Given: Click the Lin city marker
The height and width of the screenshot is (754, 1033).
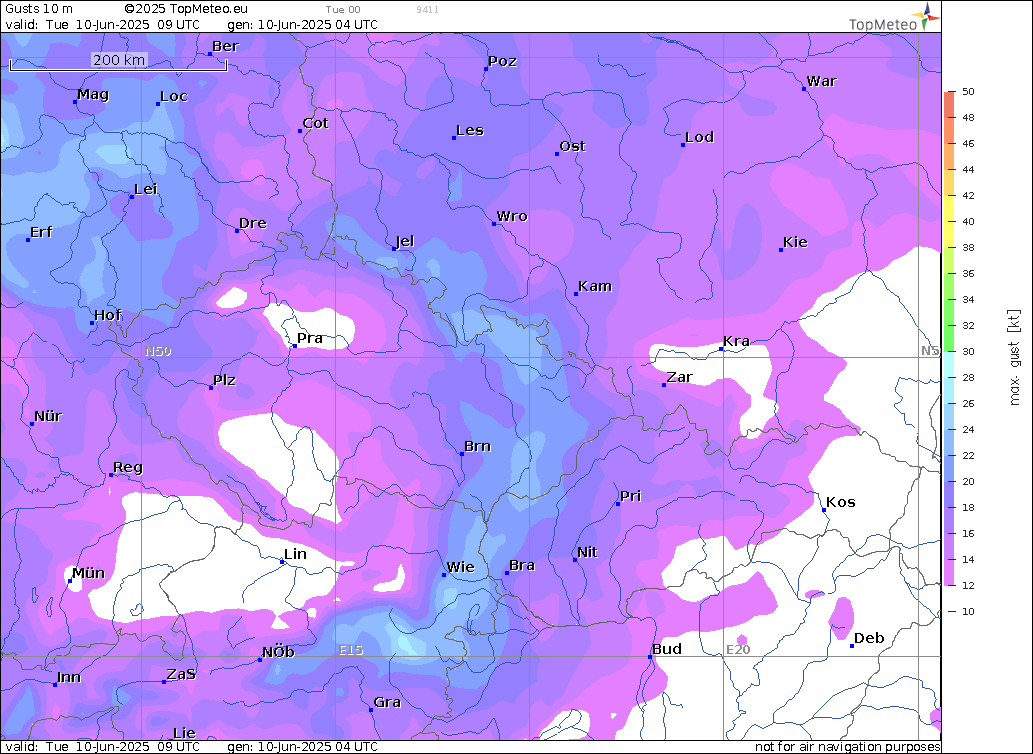Looking at the screenshot, I should [282, 562].
